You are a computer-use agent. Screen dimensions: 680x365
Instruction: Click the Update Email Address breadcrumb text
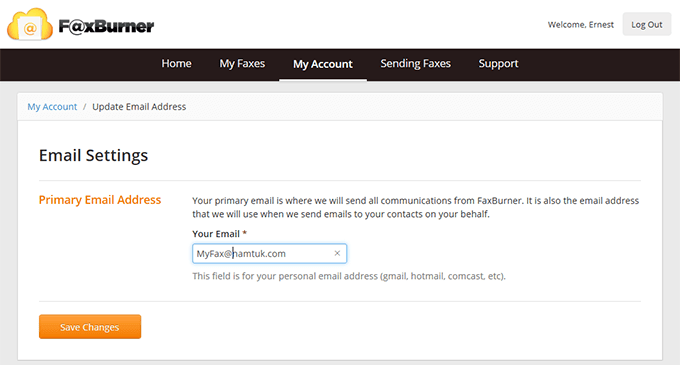[139, 107]
